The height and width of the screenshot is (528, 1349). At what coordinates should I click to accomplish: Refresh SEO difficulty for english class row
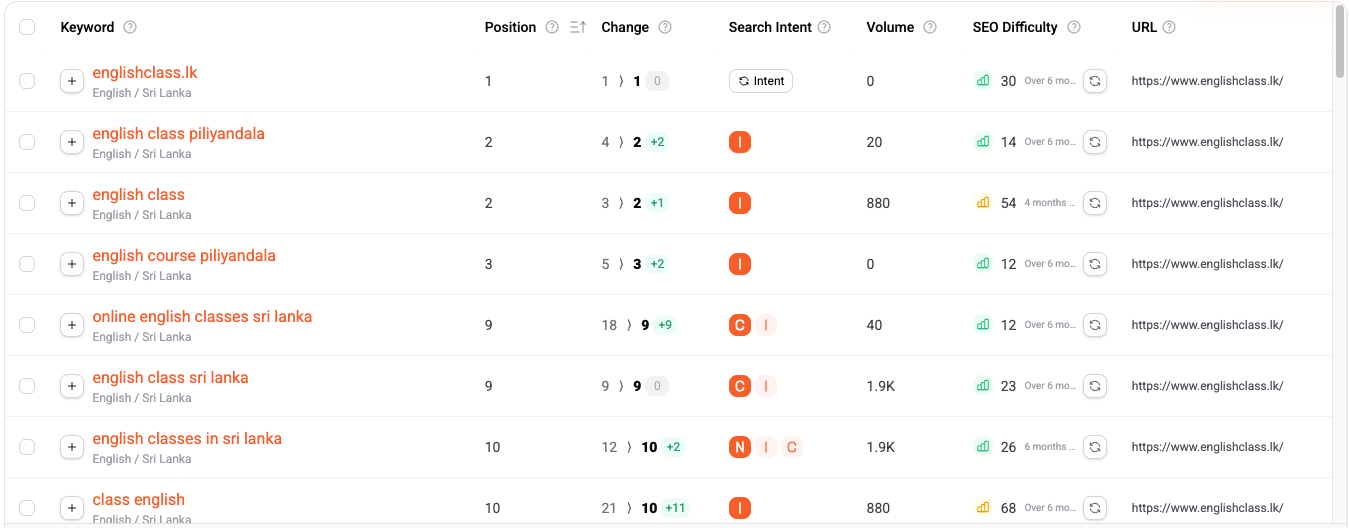(1095, 203)
